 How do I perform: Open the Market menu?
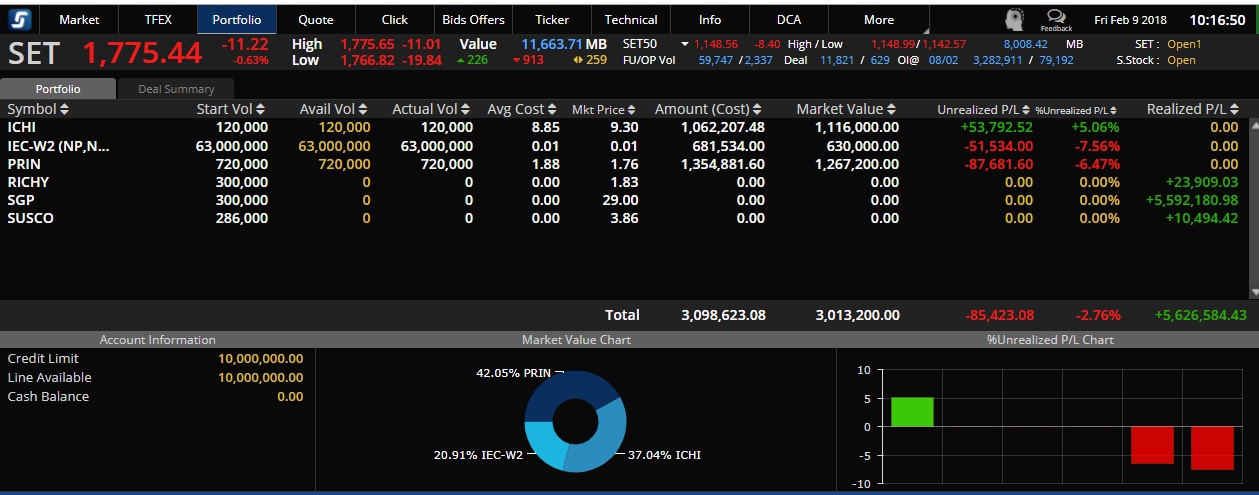[79, 19]
